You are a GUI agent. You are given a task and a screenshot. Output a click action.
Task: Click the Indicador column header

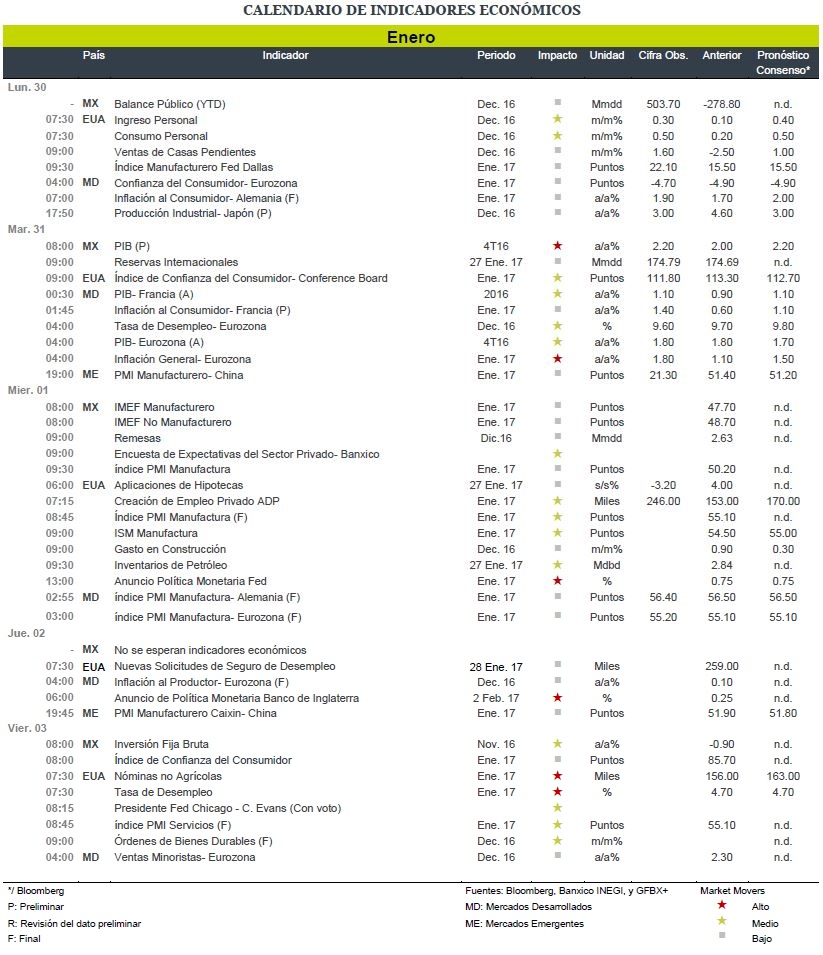point(285,55)
